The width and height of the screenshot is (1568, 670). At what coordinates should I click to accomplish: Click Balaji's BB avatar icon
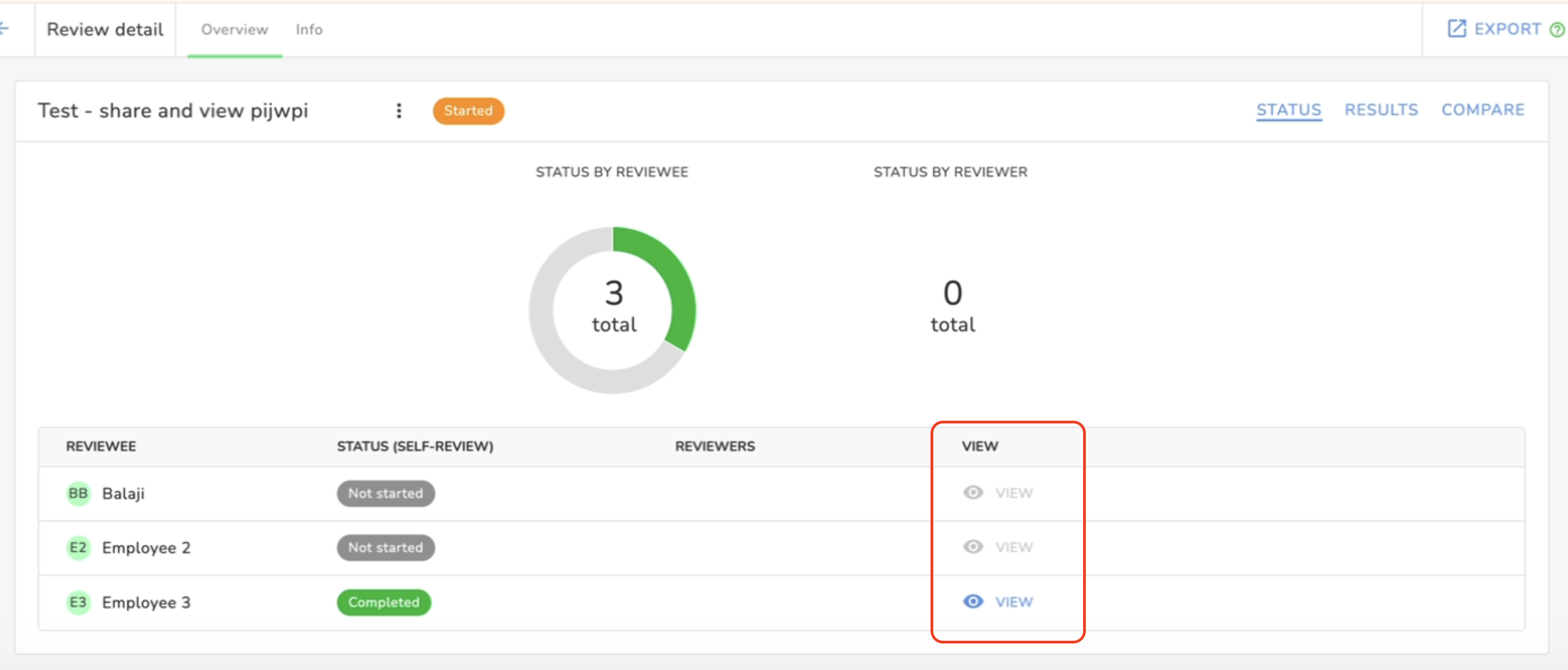click(78, 493)
